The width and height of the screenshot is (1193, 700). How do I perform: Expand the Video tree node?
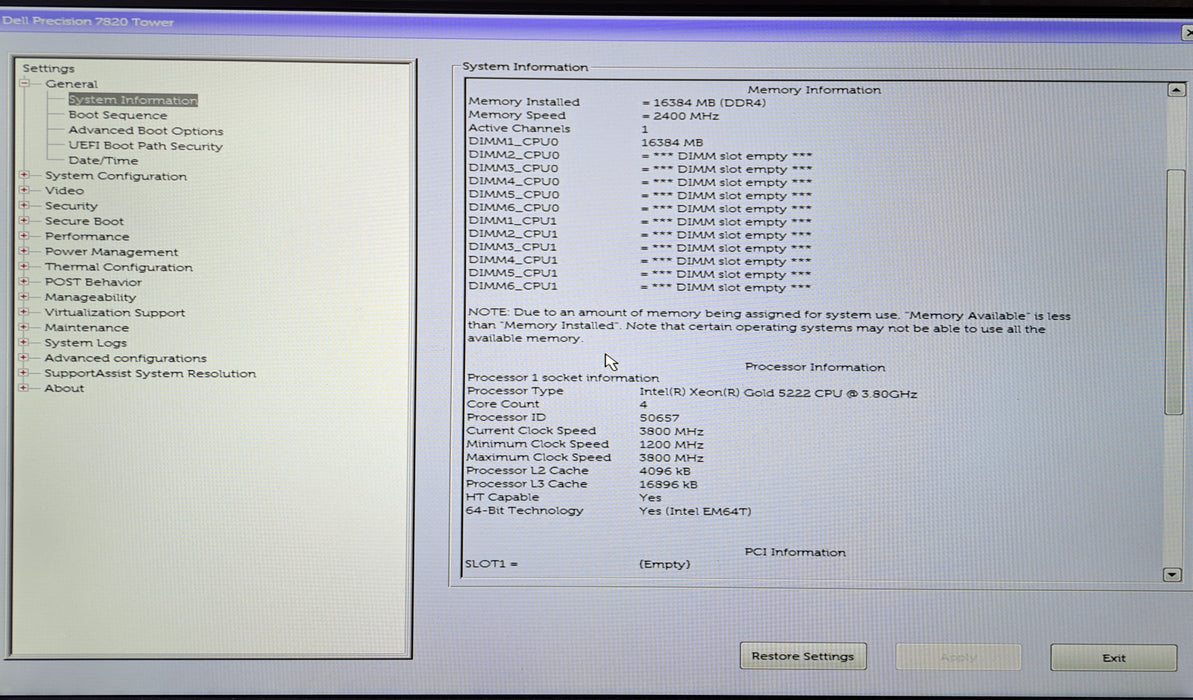(24, 190)
